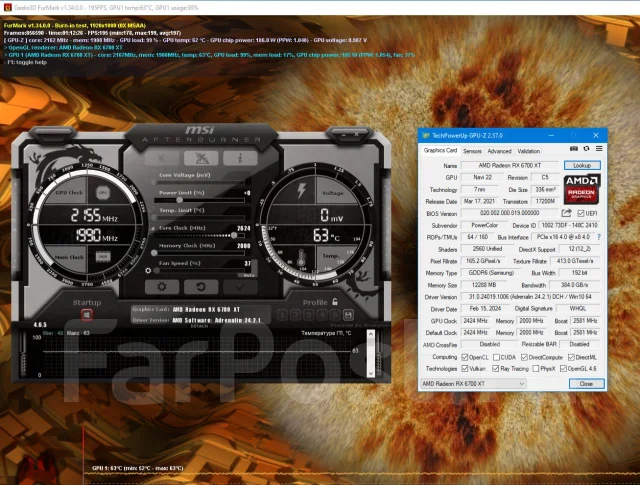
Task: Open the information 'i' button in Afterburner
Action: click(240, 158)
